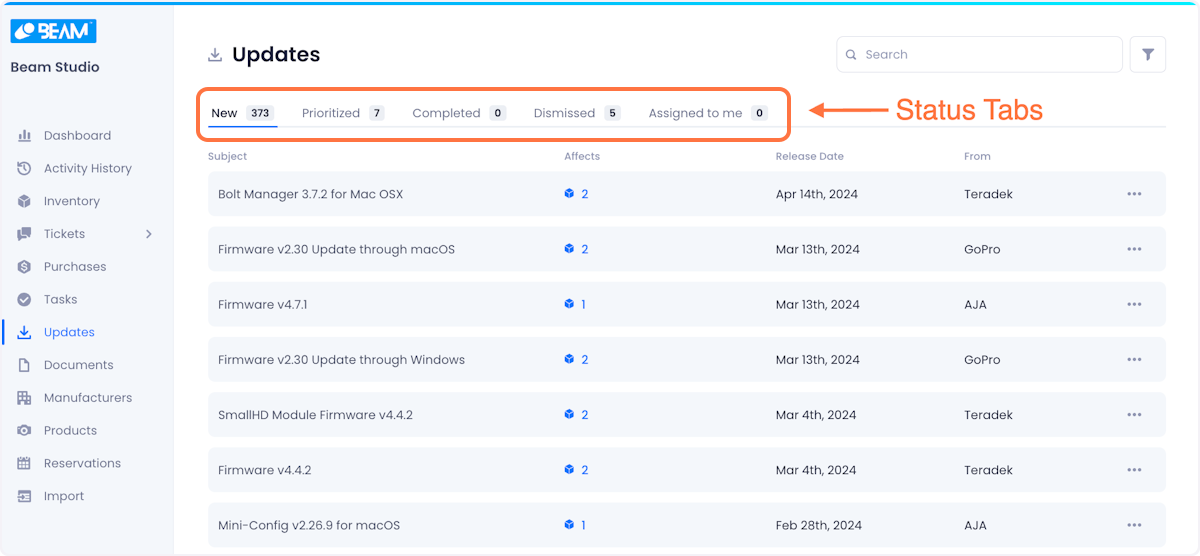Image resolution: width=1200 pixels, height=556 pixels.
Task: Open more options for Firmware v2.30 macOS row
Action: coord(1134,249)
